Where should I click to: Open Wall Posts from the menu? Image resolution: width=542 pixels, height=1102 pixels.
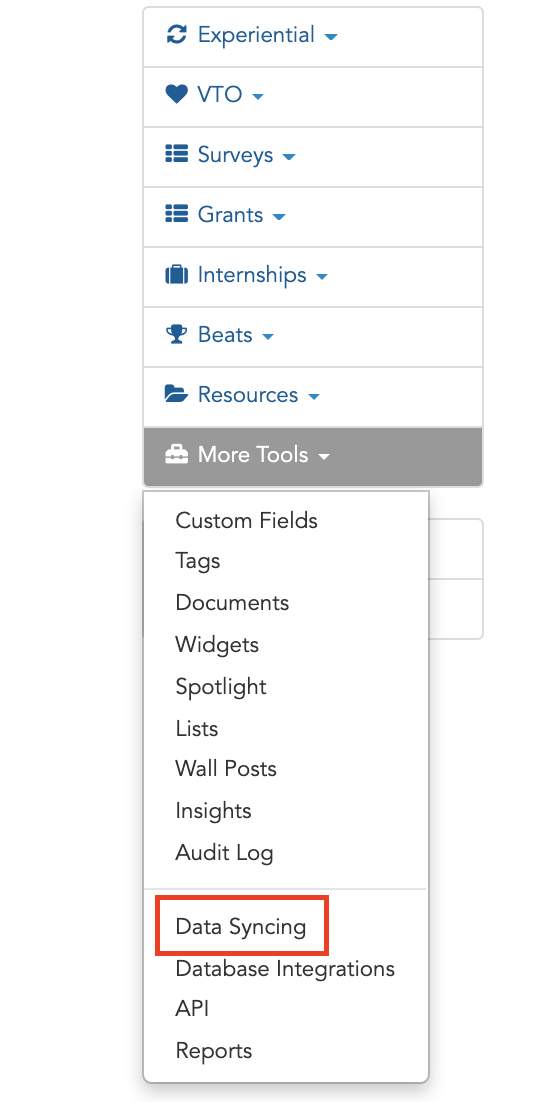226,769
